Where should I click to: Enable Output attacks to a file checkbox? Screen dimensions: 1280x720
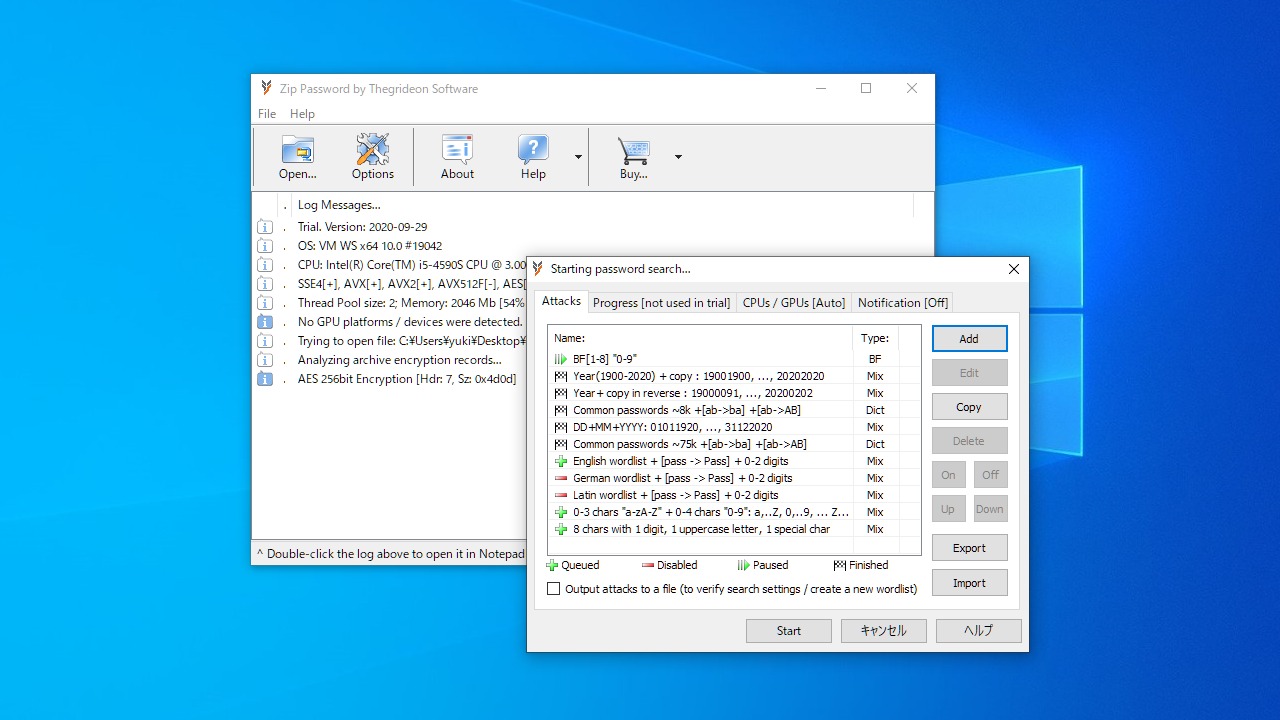tap(554, 589)
